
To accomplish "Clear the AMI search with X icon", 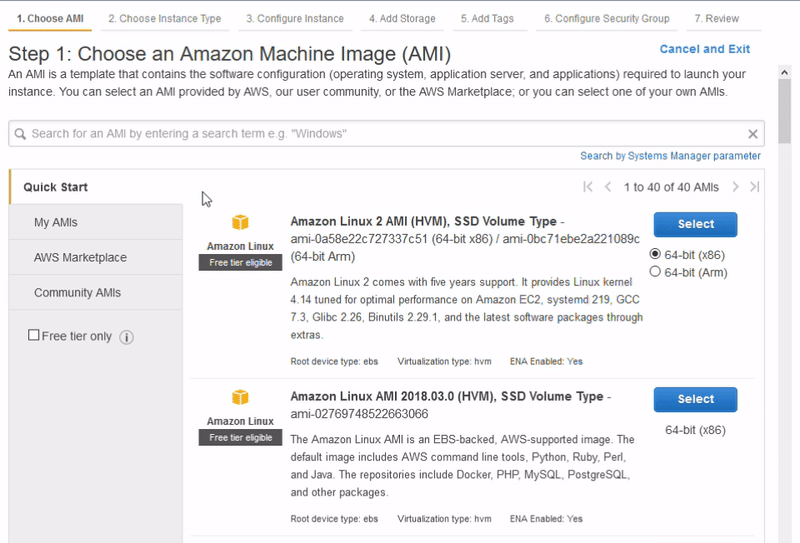I will pyautogui.click(x=753, y=134).
